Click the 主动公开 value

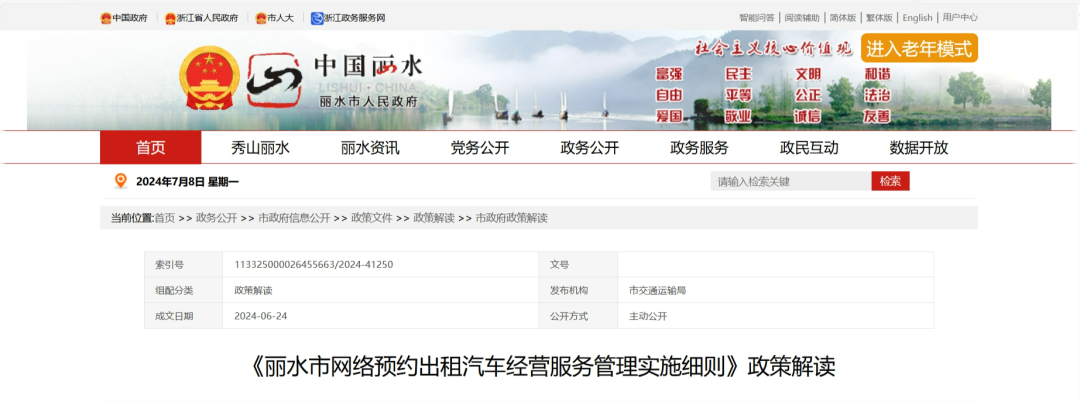[648, 316]
